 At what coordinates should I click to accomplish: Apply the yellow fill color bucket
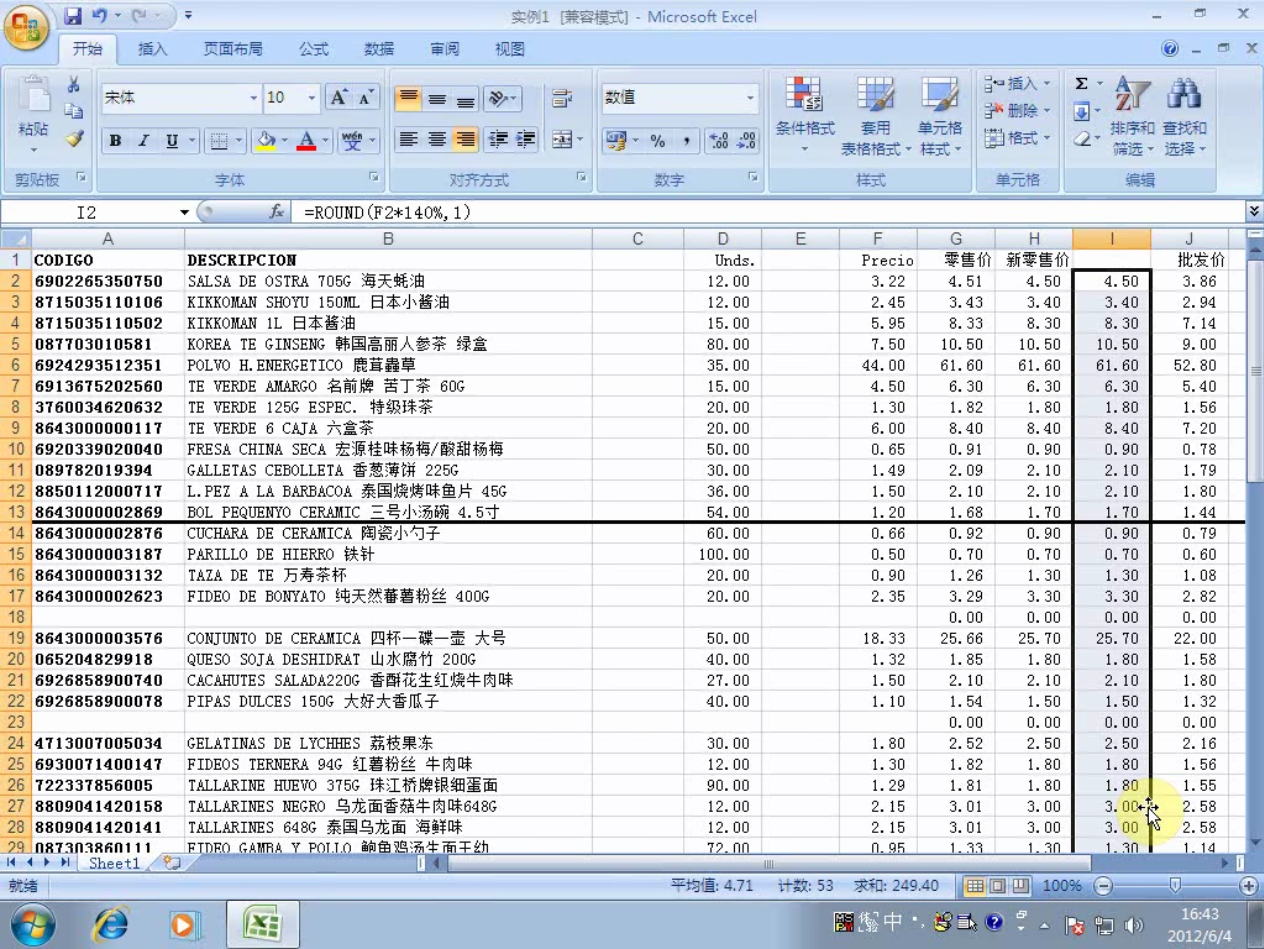266,141
